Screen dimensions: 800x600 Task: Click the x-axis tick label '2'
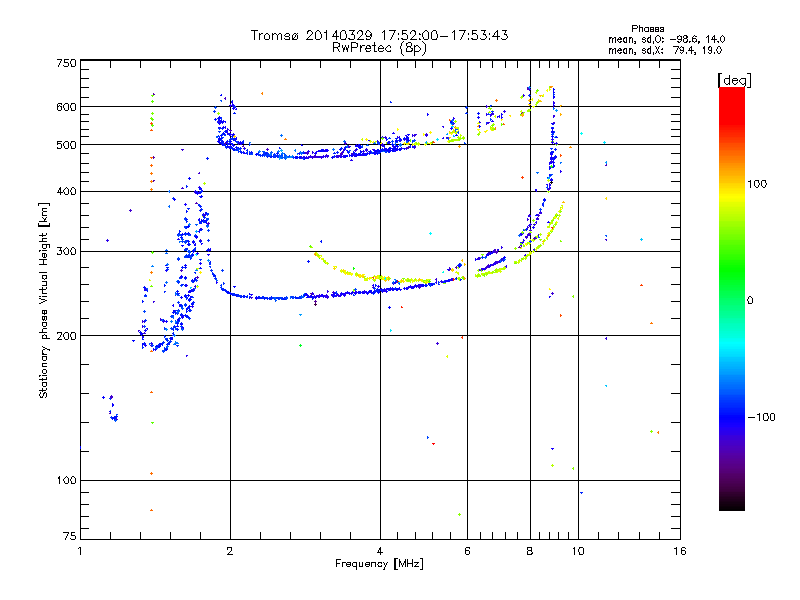tap(230, 551)
